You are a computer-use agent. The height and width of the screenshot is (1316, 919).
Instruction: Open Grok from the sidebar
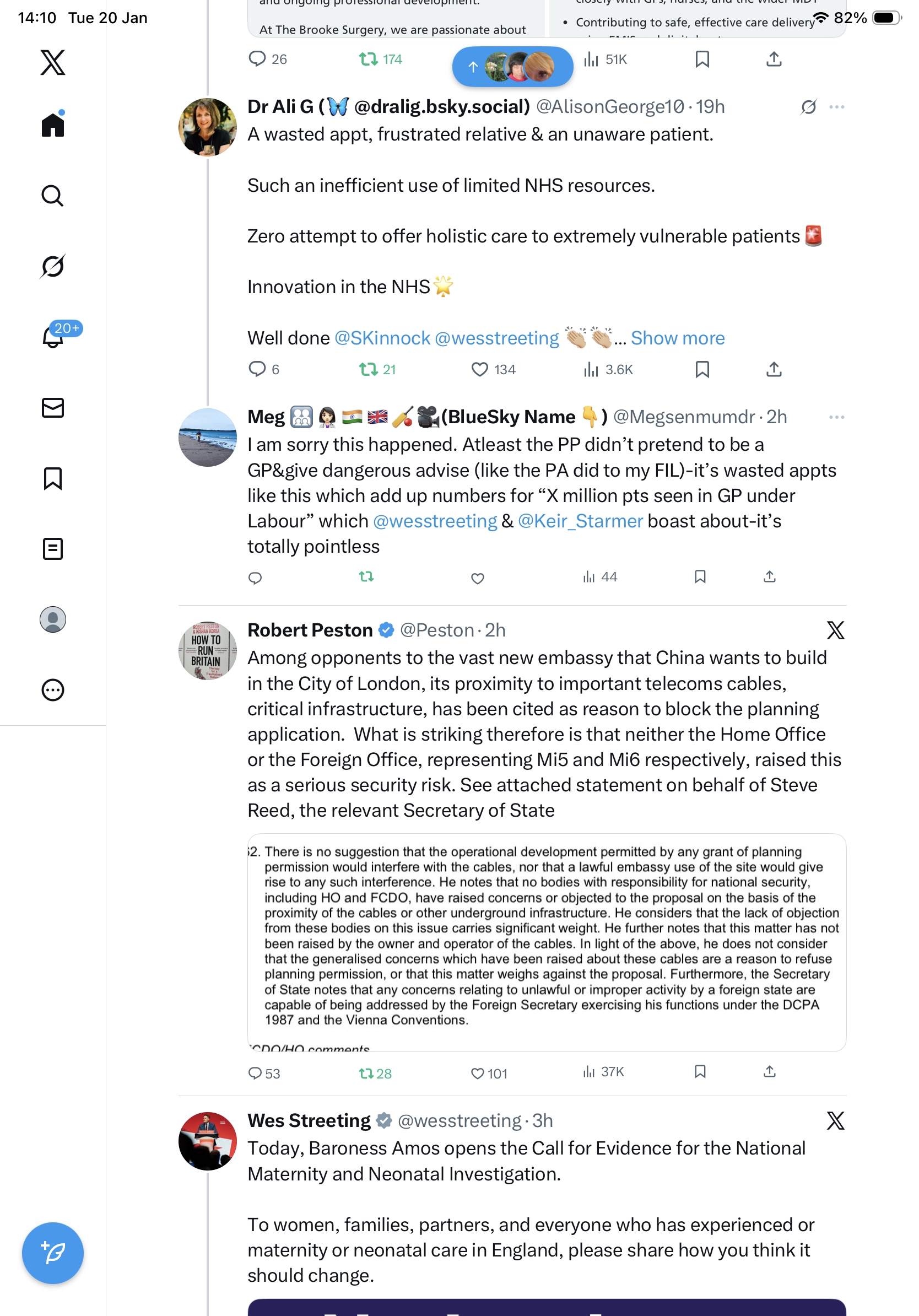click(x=53, y=267)
